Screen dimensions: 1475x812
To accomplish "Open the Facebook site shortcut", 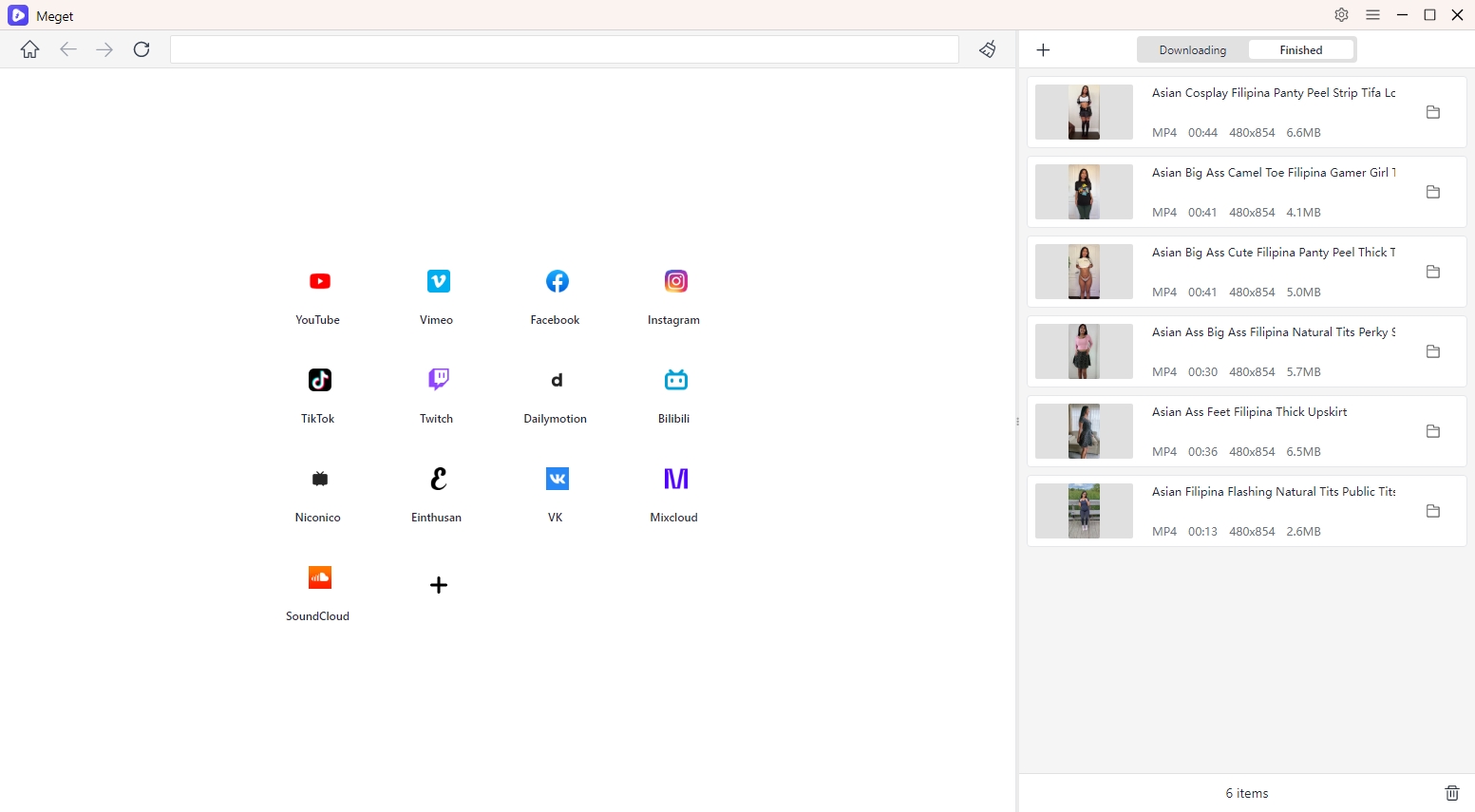I will [x=557, y=282].
